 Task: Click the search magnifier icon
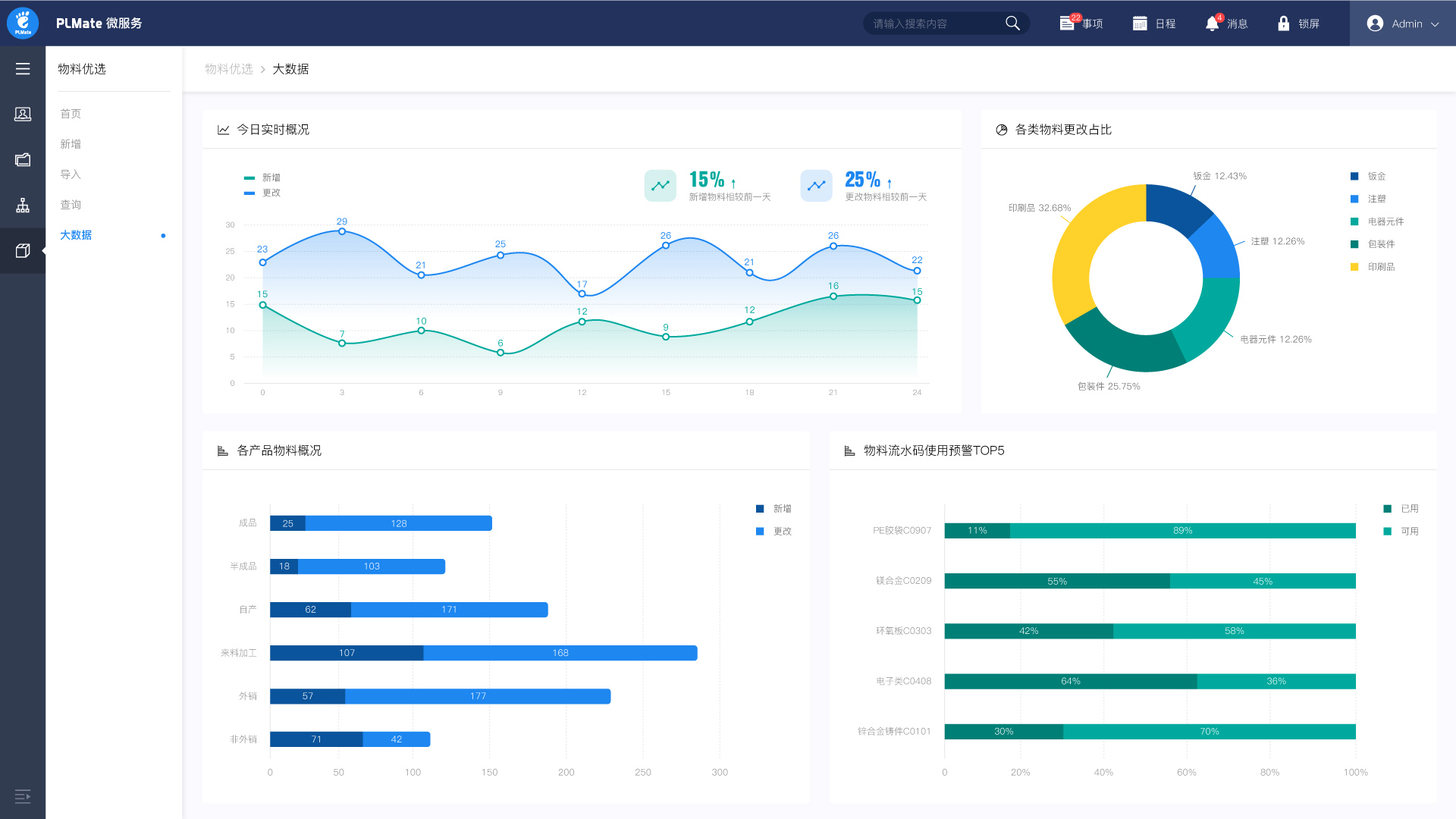[1012, 24]
